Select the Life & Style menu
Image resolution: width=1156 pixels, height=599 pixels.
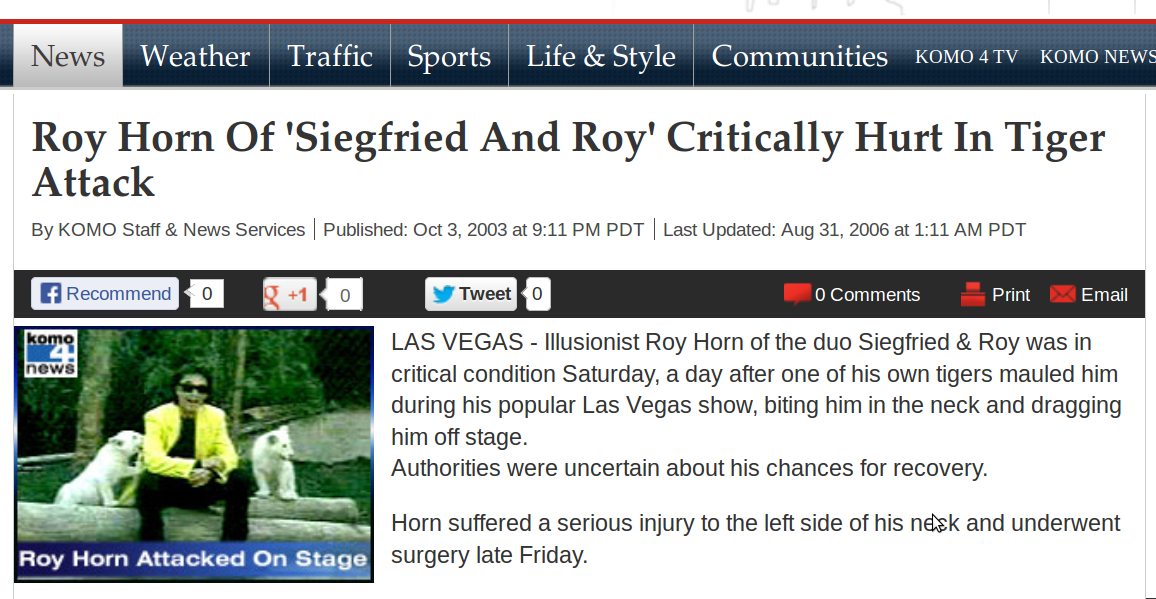point(601,56)
